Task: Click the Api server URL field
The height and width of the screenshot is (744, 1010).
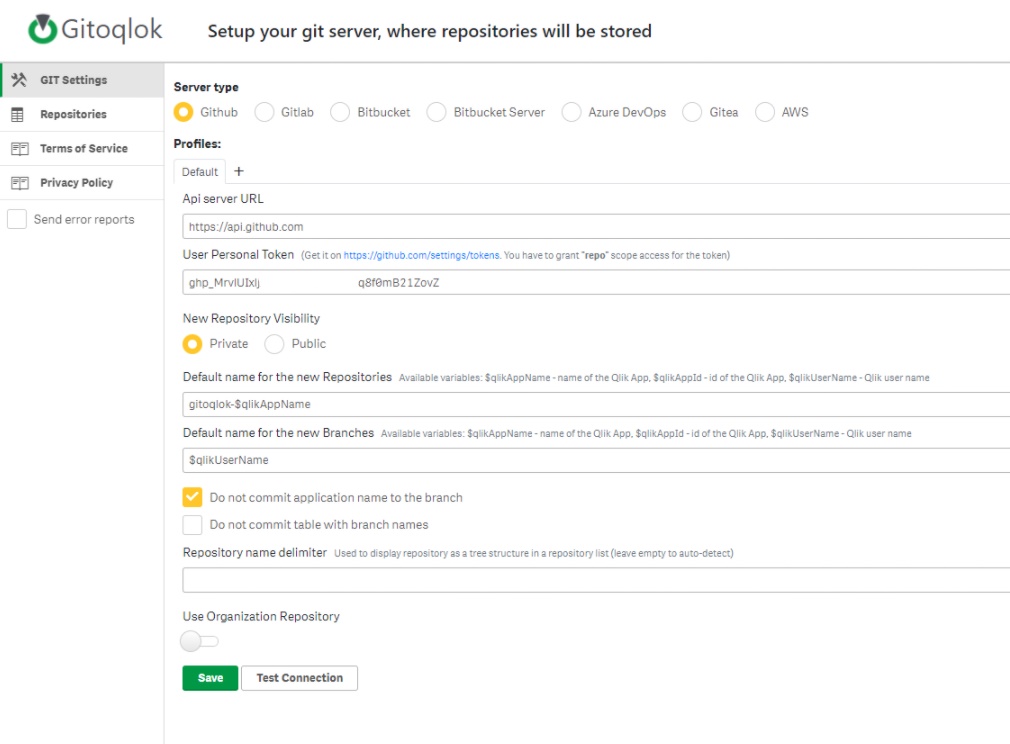Action: [596, 227]
